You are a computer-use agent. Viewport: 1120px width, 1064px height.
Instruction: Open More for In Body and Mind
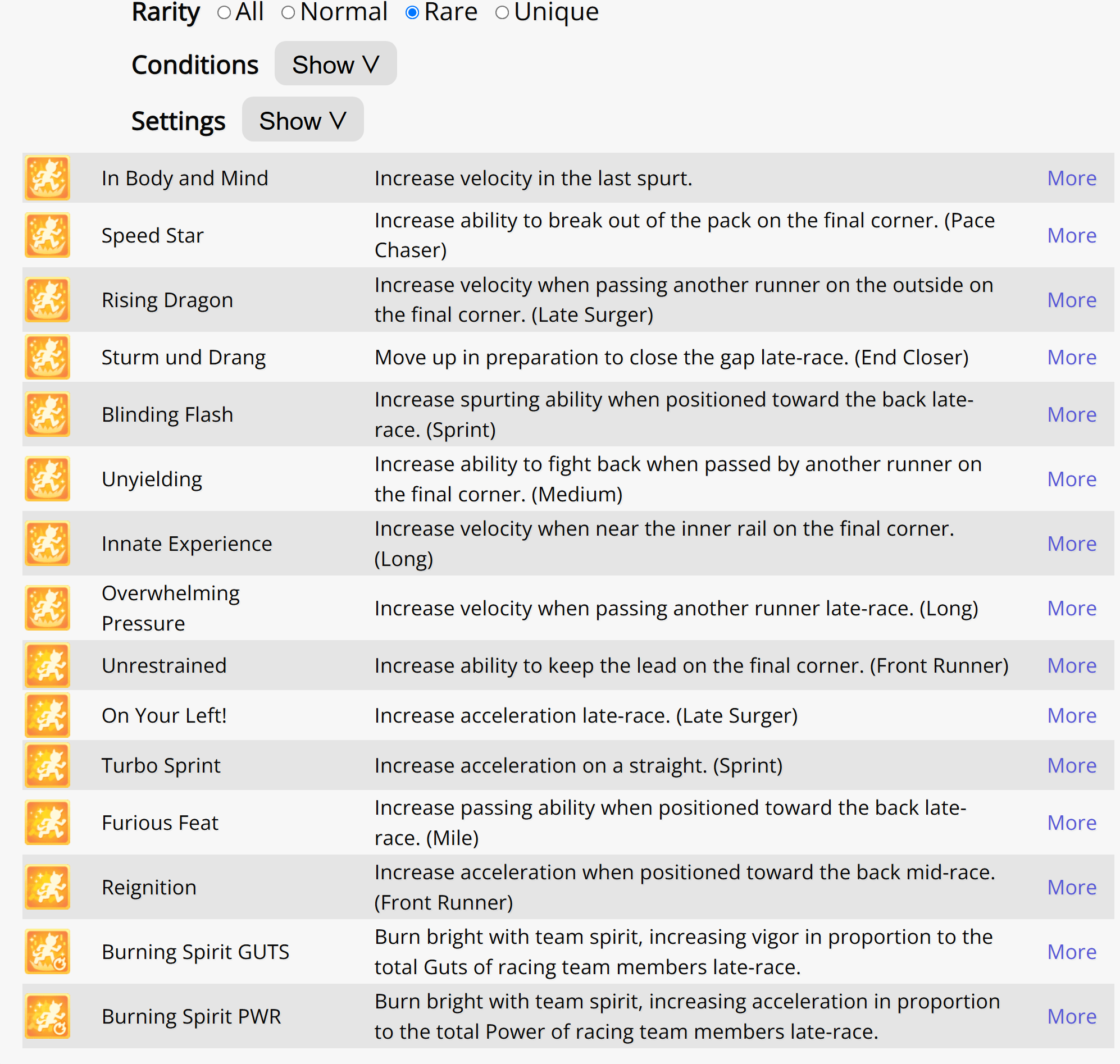[1072, 178]
